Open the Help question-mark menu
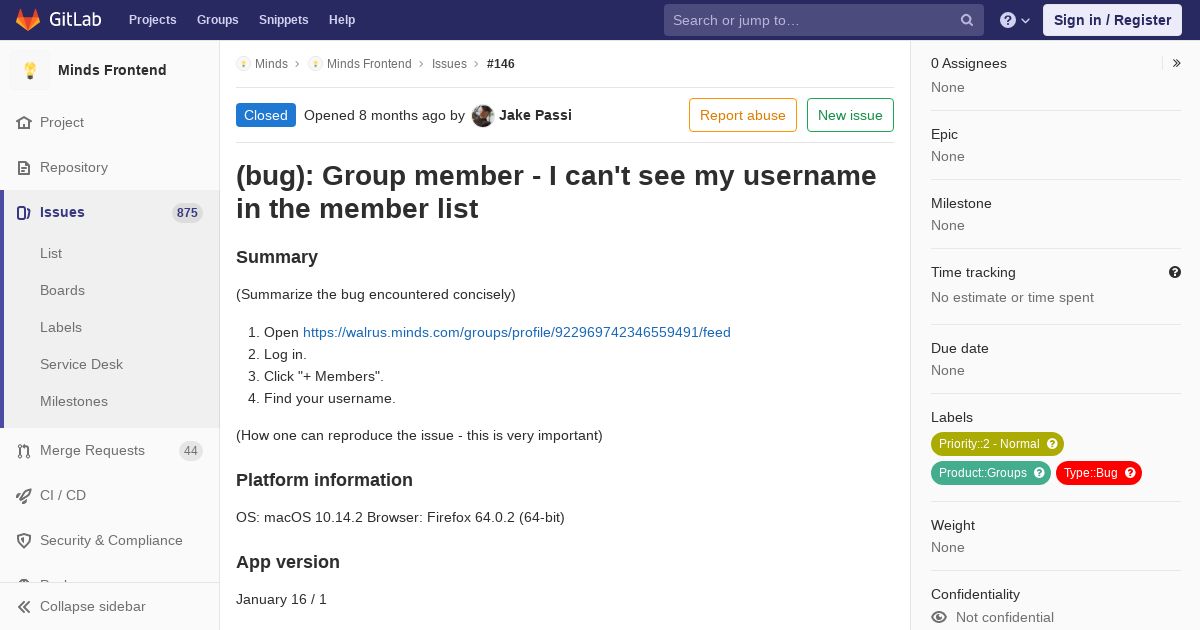Viewport: 1200px width, 630px height. 1015,20
